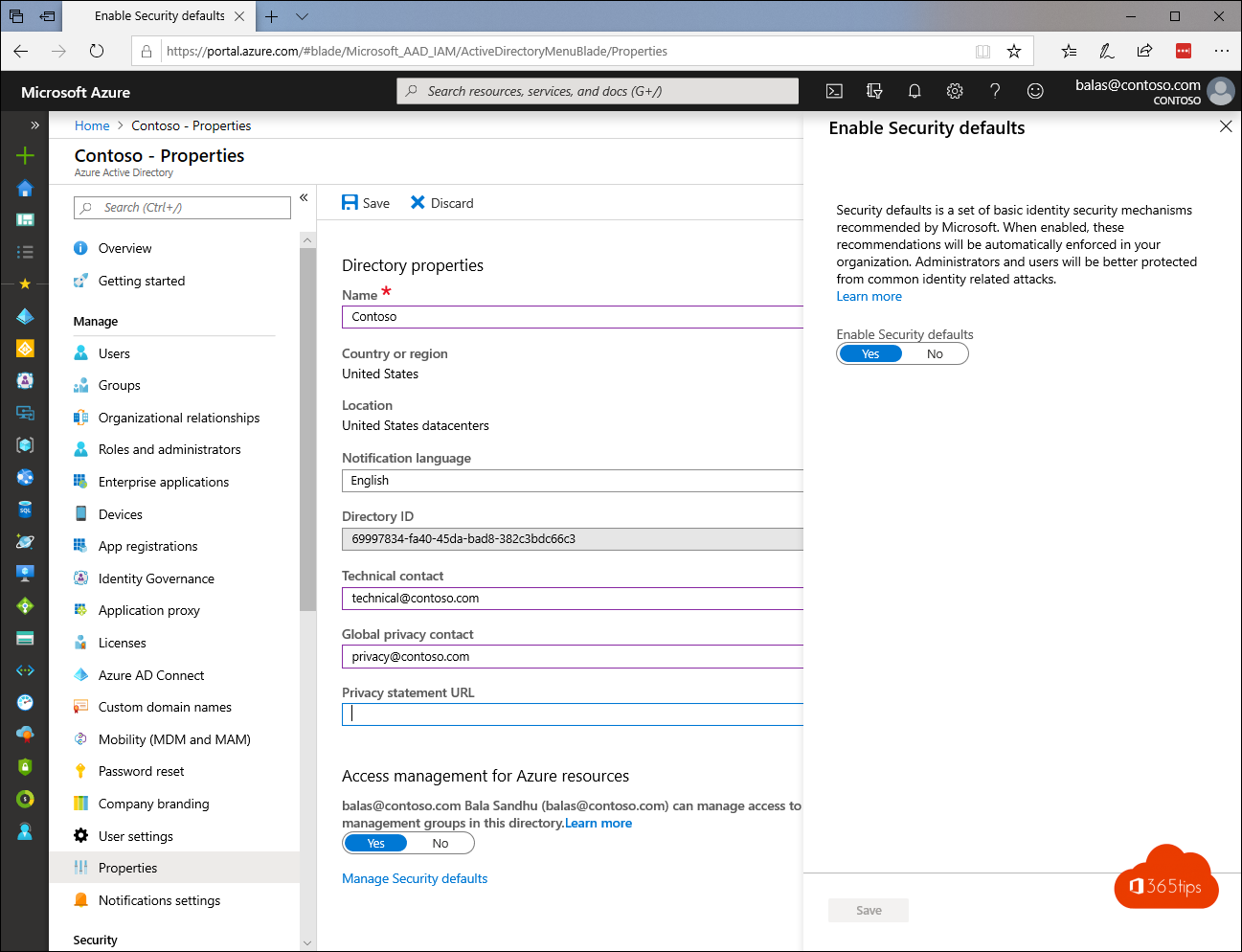Open portal settings gear icon
Image resolution: width=1242 pixels, height=952 pixels.
(x=955, y=91)
